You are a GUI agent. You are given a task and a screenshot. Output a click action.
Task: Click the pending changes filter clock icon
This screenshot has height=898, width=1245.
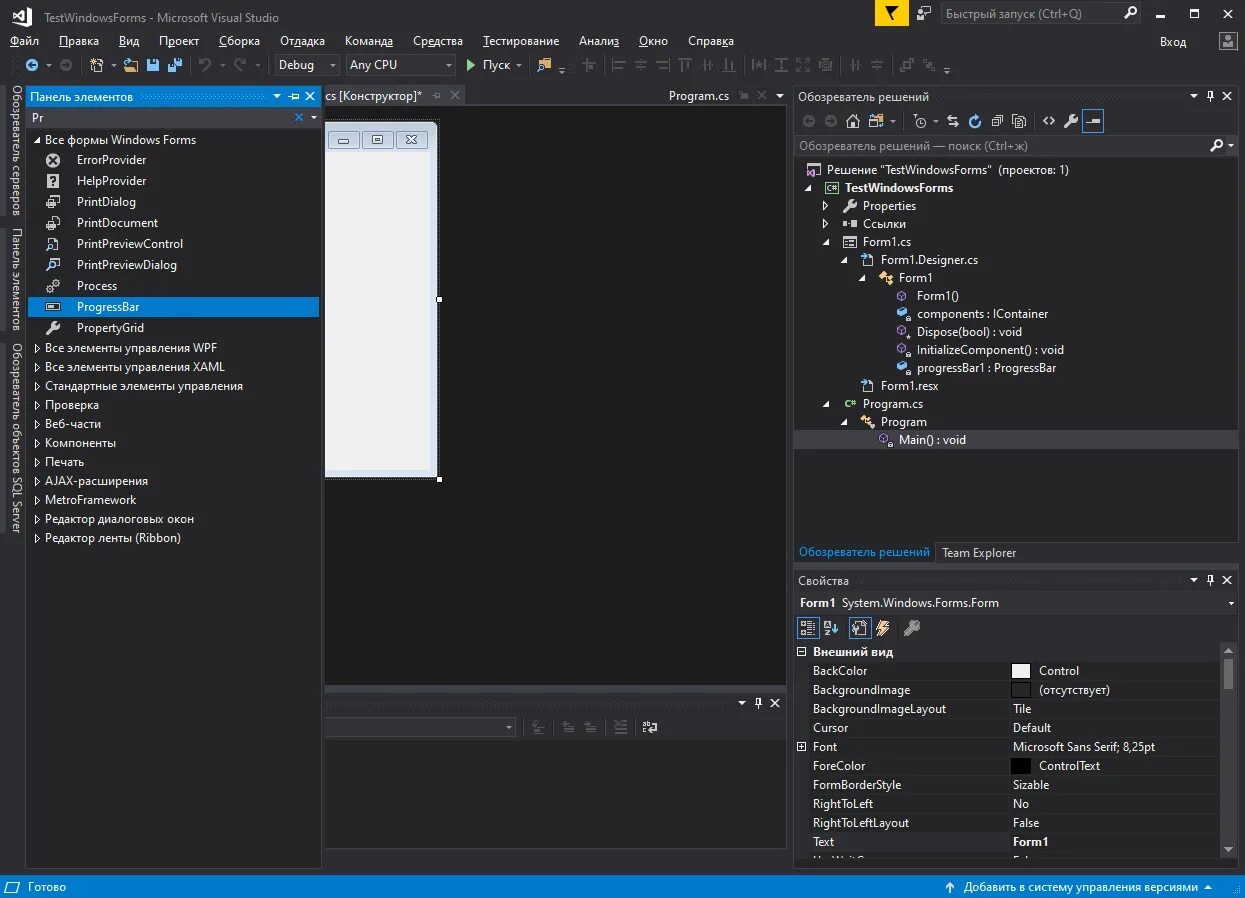click(920, 121)
